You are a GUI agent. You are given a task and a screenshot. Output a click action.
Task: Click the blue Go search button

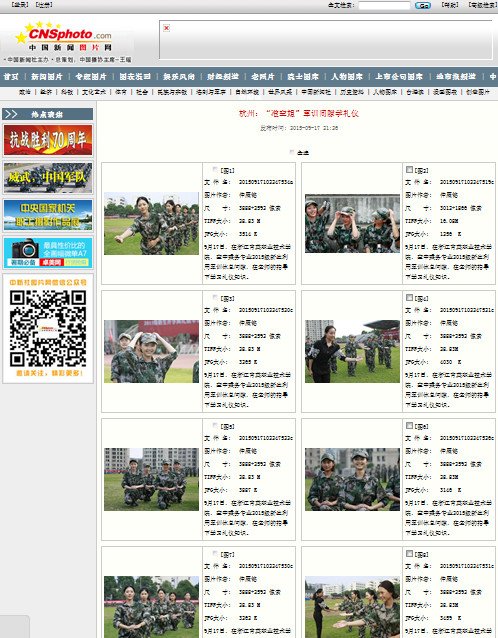[x=423, y=5]
